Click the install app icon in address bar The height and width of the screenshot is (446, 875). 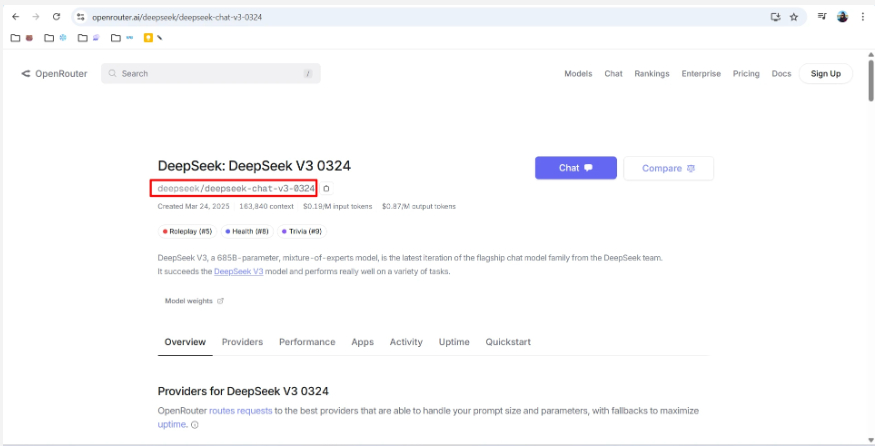click(775, 17)
